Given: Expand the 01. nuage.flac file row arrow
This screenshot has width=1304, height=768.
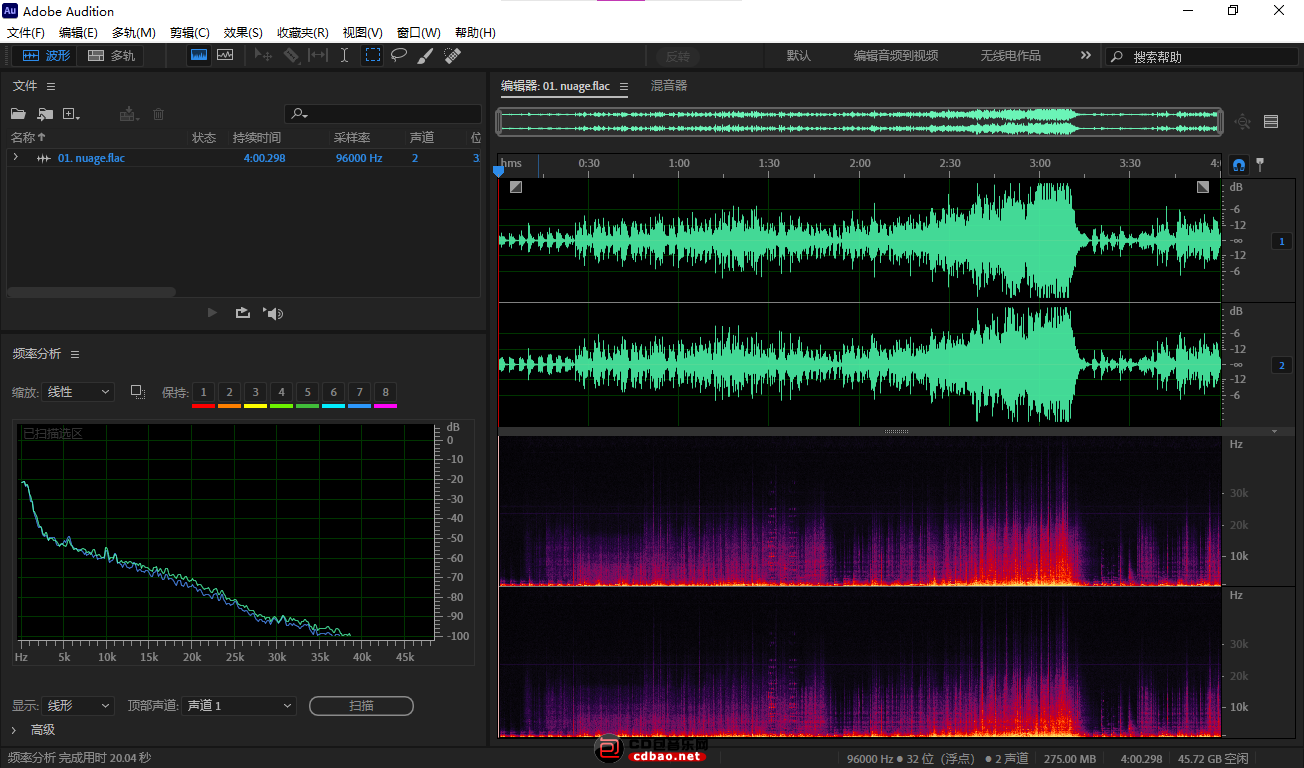Looking at the screenshot, I should [15, 158].
